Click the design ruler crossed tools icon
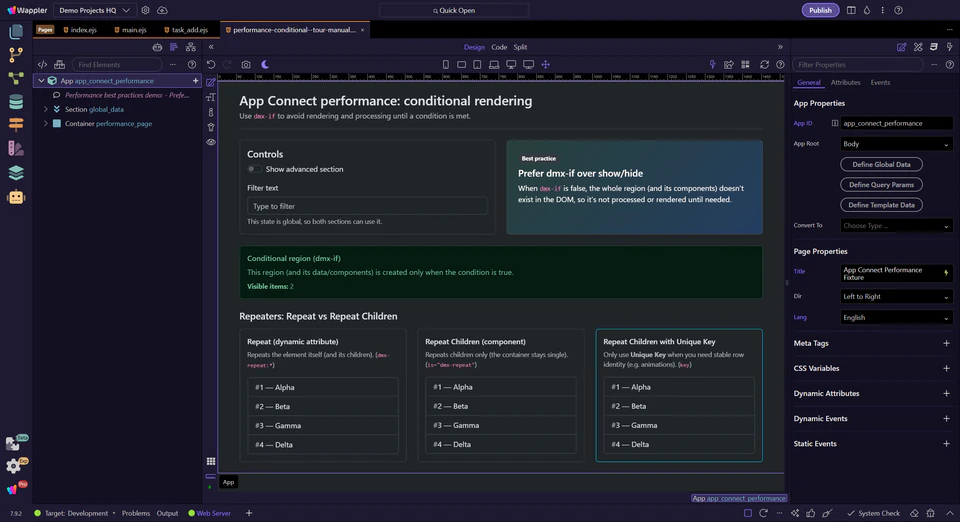Screen dimensions: 960x522 coord(918,47)
